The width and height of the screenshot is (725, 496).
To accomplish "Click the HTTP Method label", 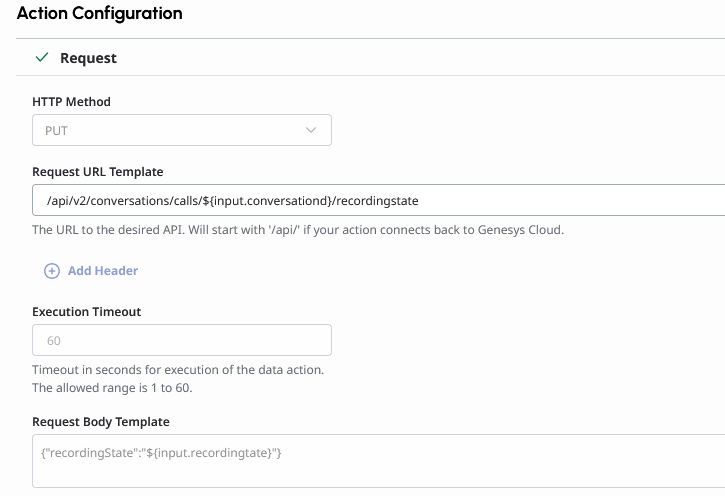I will click(72, 102).
